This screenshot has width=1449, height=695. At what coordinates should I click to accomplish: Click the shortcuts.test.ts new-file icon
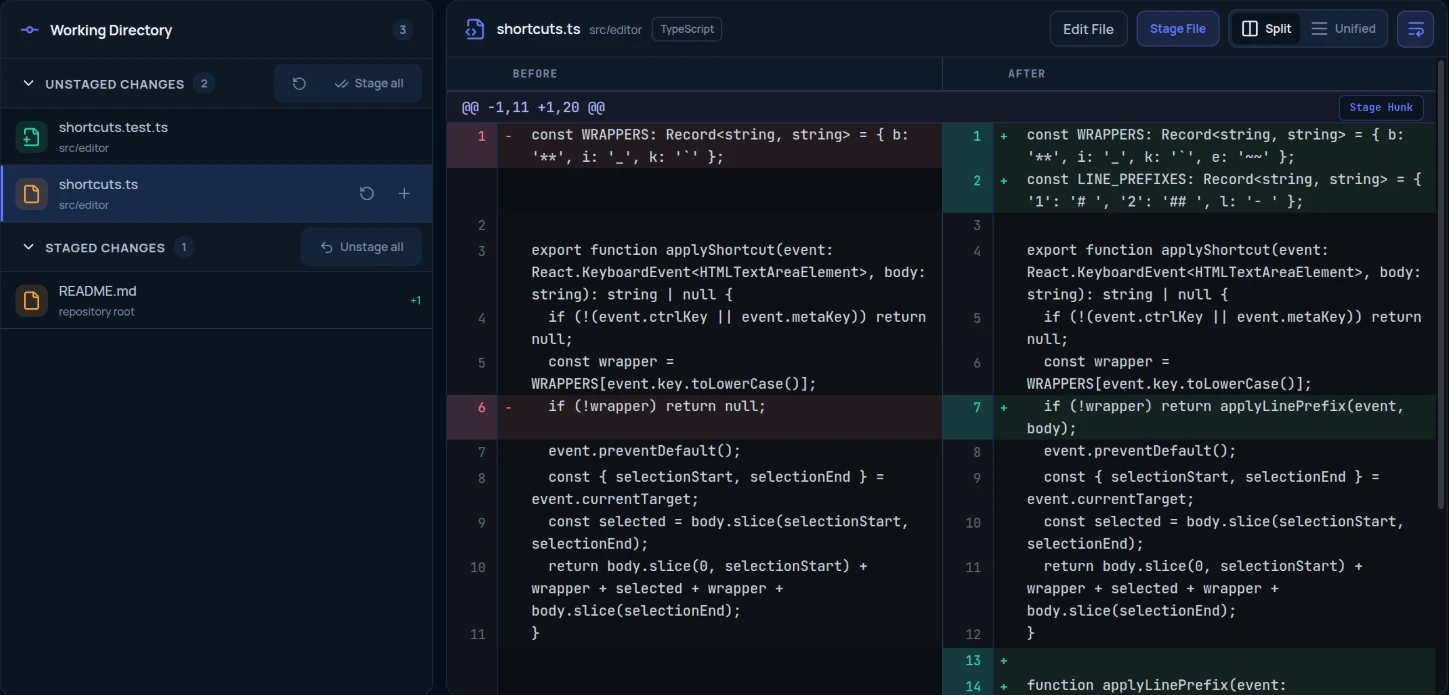click(32, 137)
